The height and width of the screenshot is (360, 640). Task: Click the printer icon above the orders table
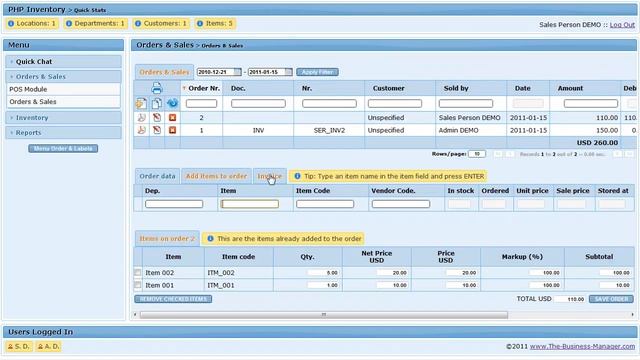(157, 88)
